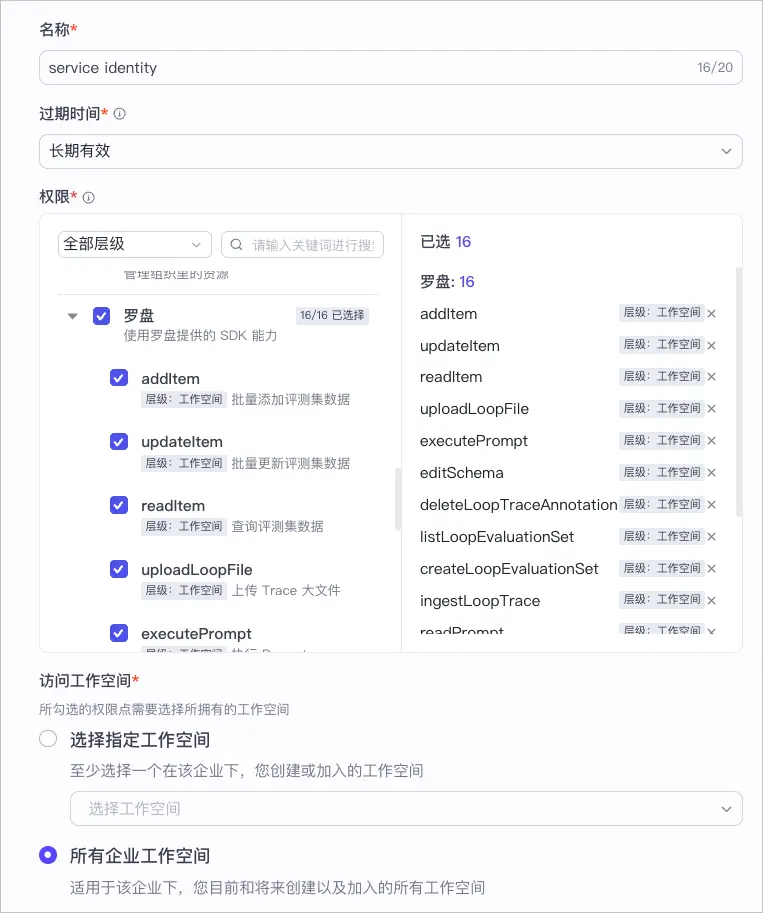
Task: Remove listLoopEvaluationSet from selected list
Action: 711,536
